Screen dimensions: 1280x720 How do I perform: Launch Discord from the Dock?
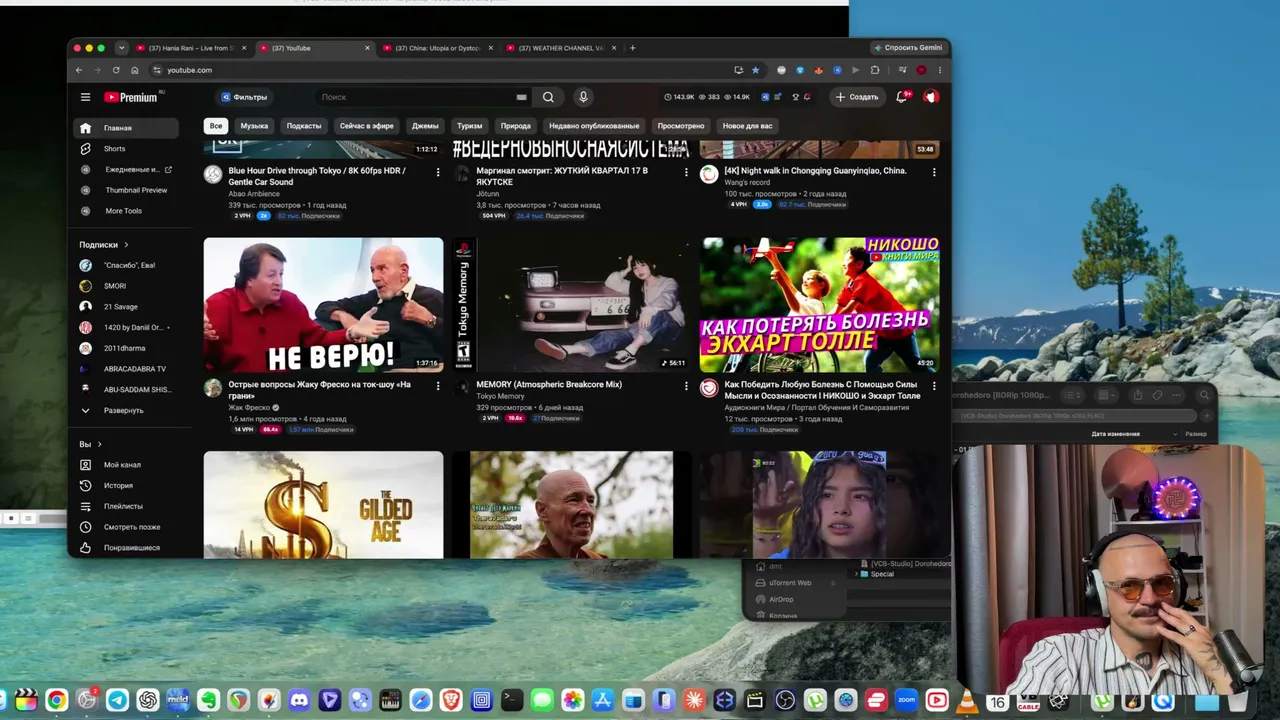click(299, 701)
